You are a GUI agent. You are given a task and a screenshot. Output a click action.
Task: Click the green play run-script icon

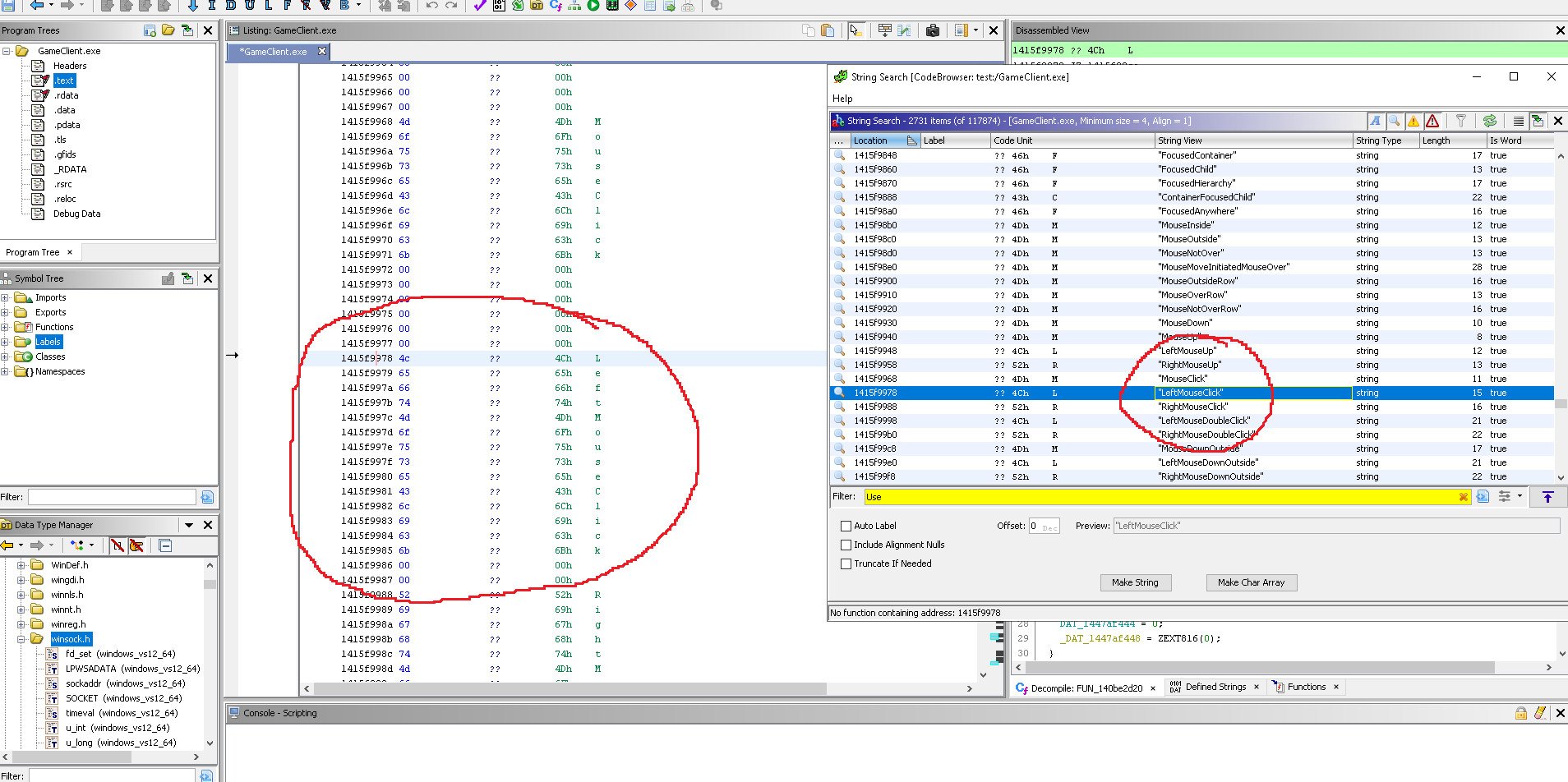pyautogui.click(x=593, y=5)
